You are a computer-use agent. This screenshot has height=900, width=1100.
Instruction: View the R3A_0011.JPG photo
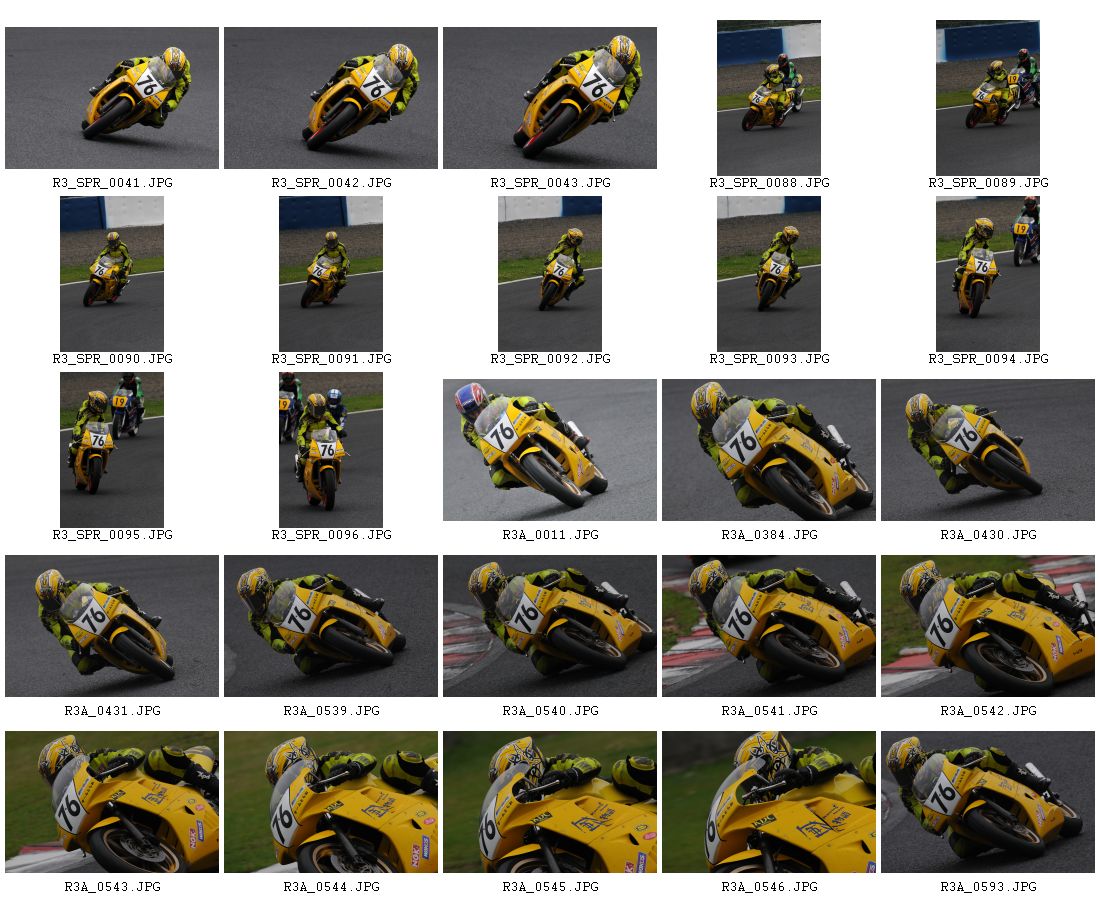tap(550, 450)
